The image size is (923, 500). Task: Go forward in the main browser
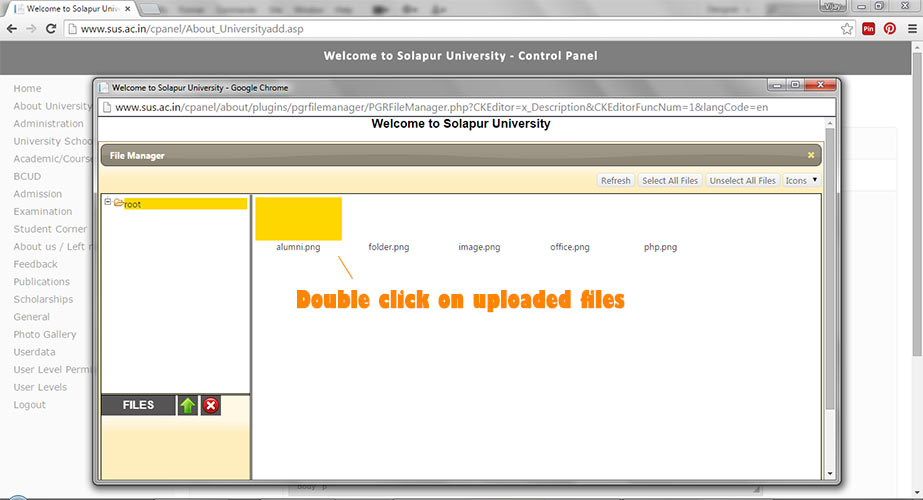coord(31,29)
